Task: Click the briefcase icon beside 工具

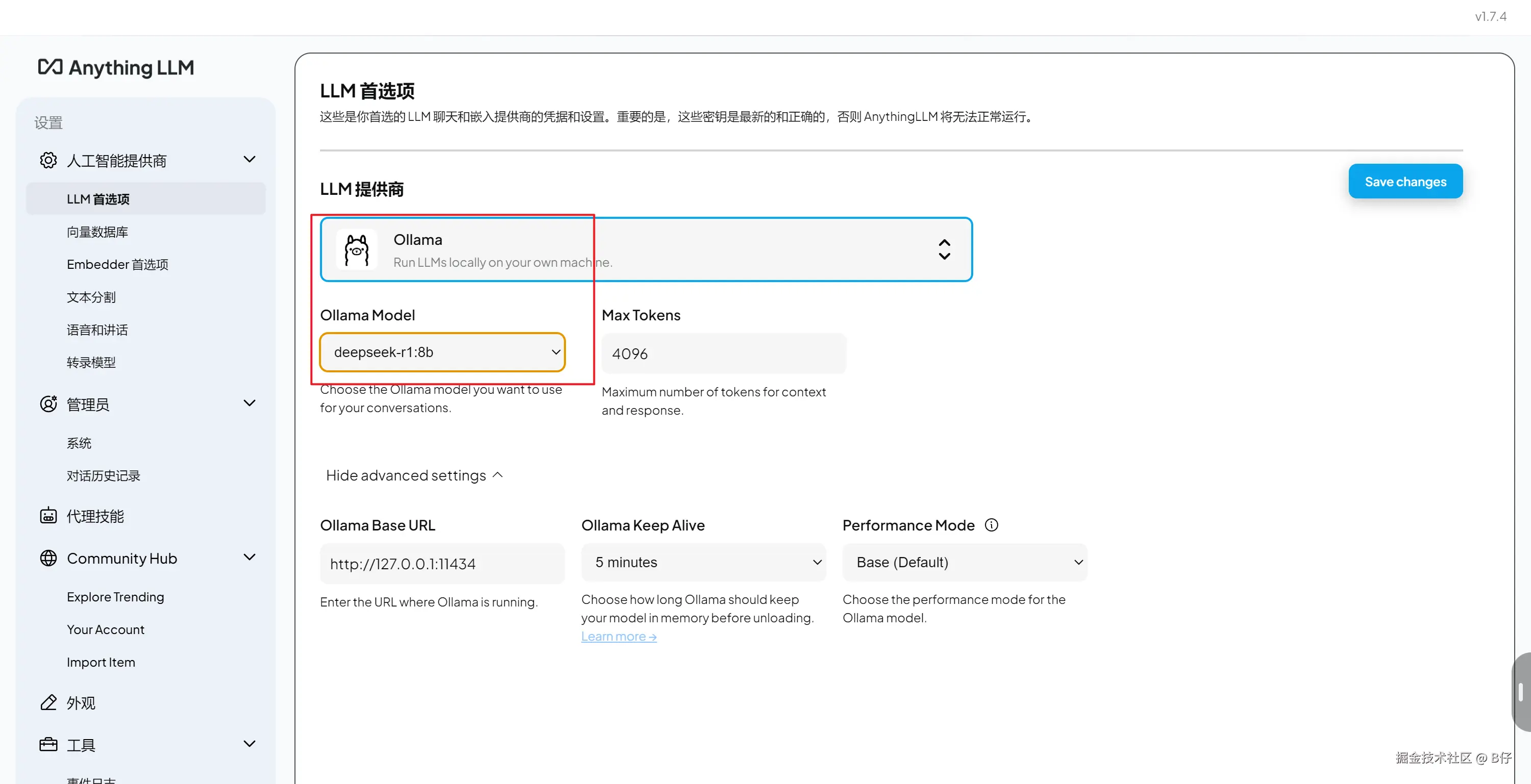Action: point(48,744)
